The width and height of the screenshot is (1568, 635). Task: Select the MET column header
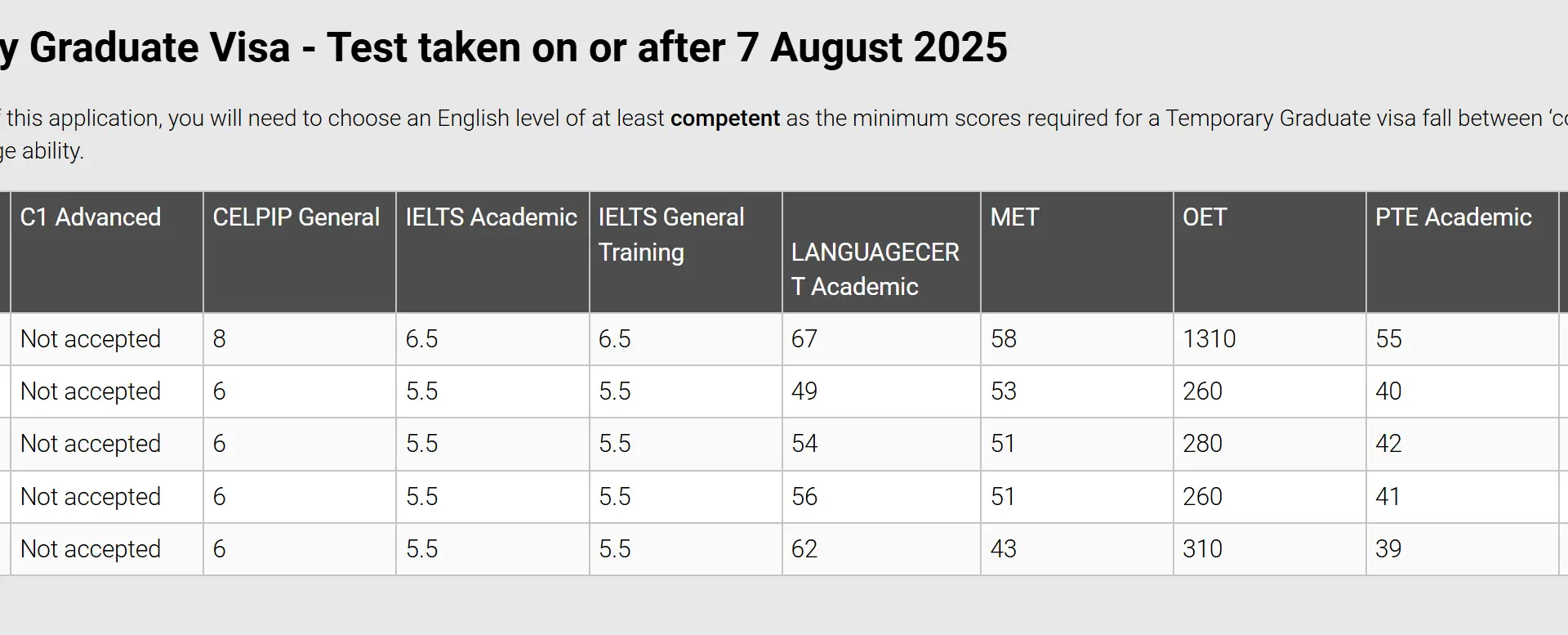[x=1014, y=217]
